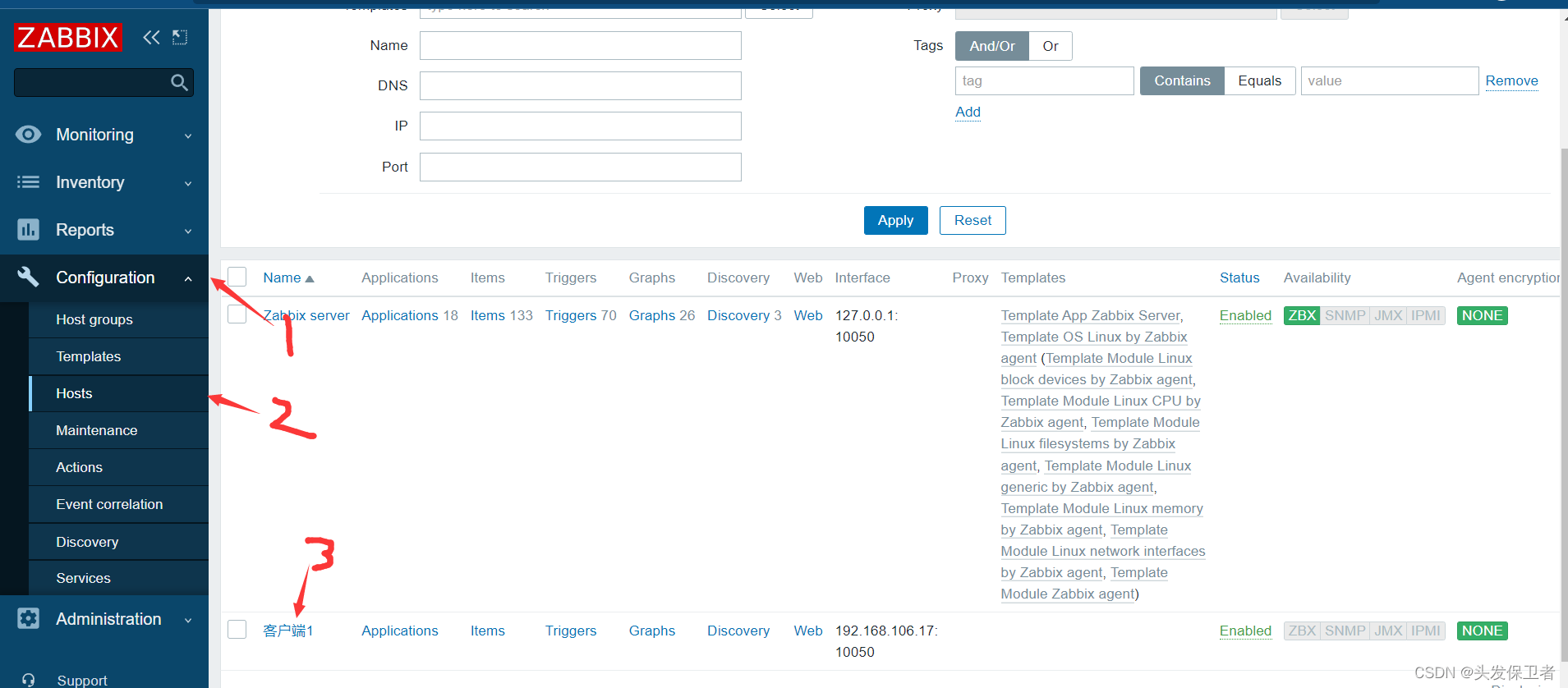Image resolution: width=1568 pixels, height=688 pixels.
Task: Click the Reports bar chart icon
Action: (28, 230)
